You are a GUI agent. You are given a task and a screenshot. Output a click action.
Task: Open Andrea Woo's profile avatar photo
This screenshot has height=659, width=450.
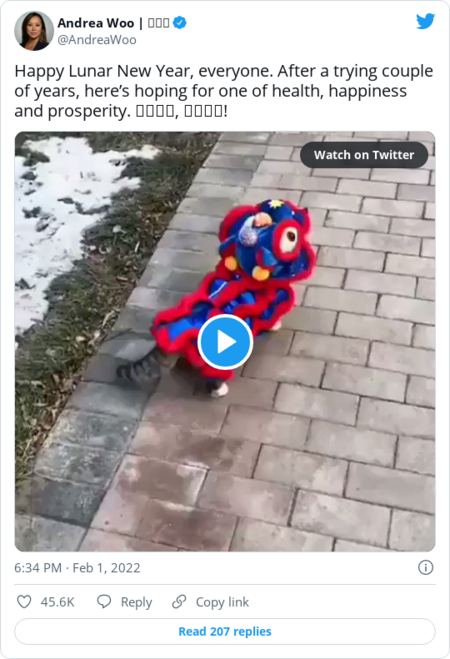point(34,31)
